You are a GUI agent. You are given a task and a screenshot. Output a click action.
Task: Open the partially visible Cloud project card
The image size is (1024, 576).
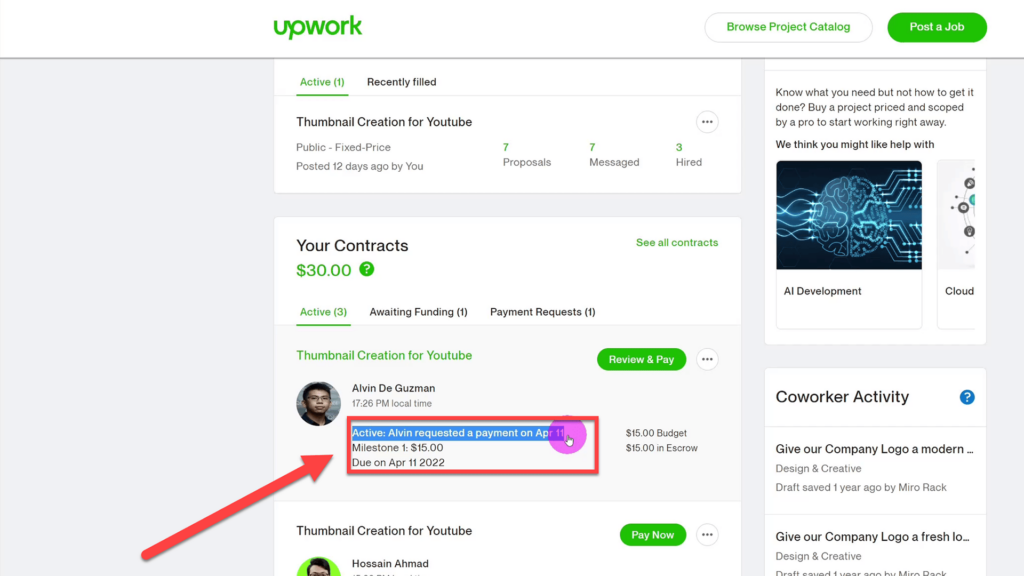tap(956, 244)
